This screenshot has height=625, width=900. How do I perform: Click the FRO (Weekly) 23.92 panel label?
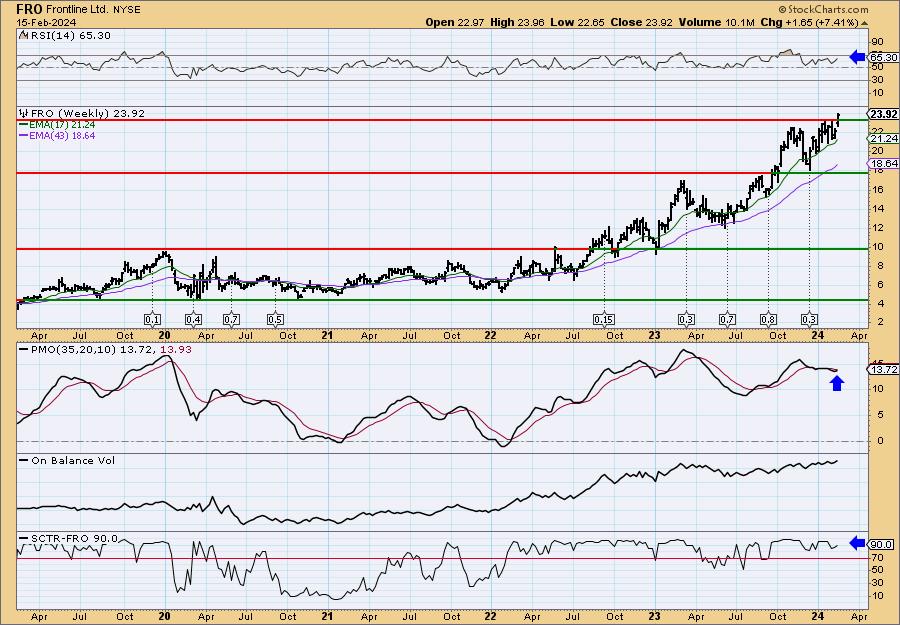click(87, 114)
